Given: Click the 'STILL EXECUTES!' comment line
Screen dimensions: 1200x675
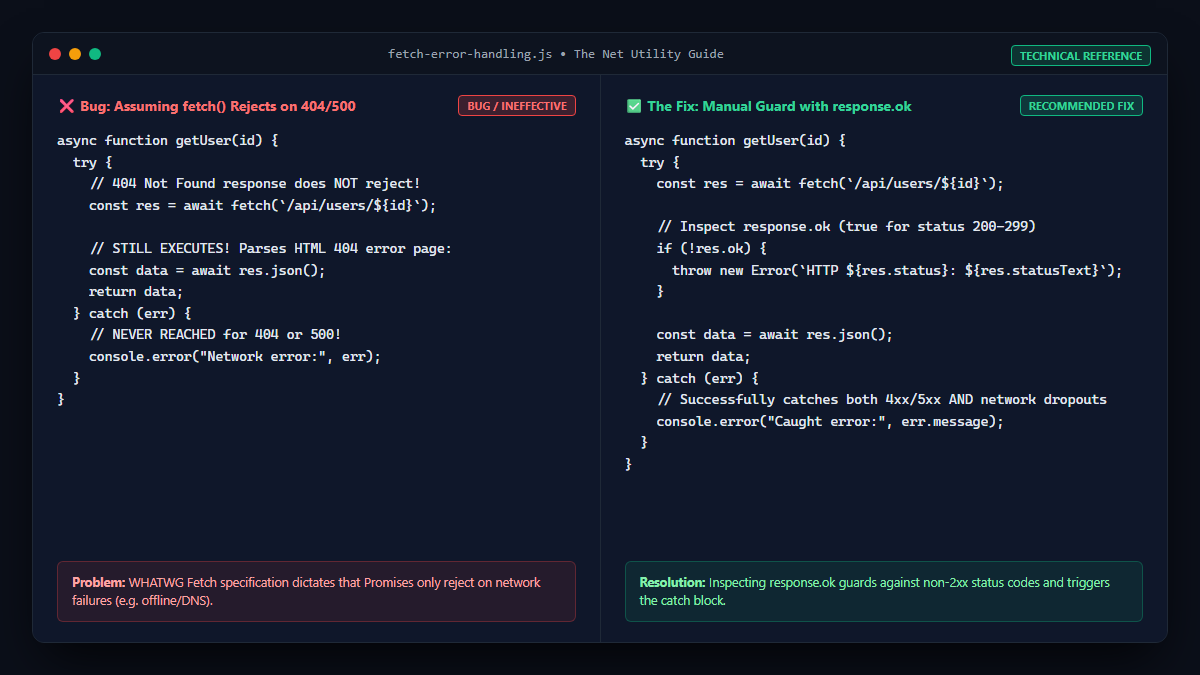Looking at the screenshot, I should 270,249.
